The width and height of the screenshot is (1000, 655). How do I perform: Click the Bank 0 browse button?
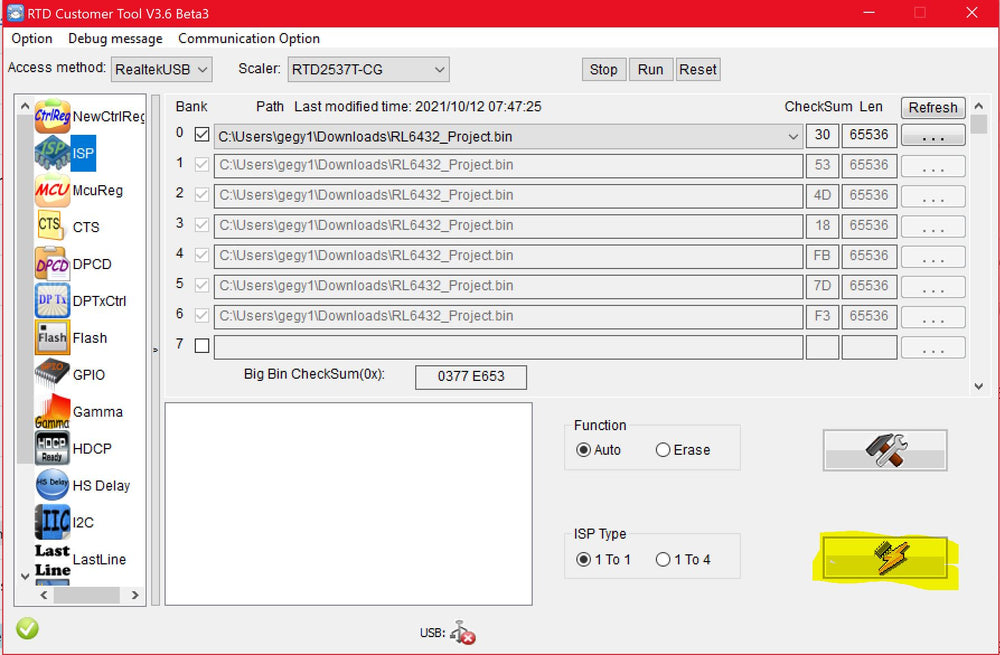[x=932, y=135]
